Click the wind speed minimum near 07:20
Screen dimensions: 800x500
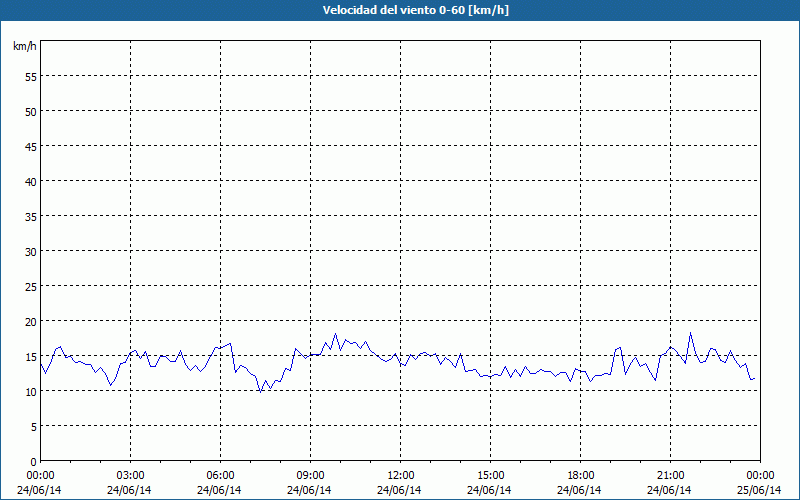coord(260,391)
